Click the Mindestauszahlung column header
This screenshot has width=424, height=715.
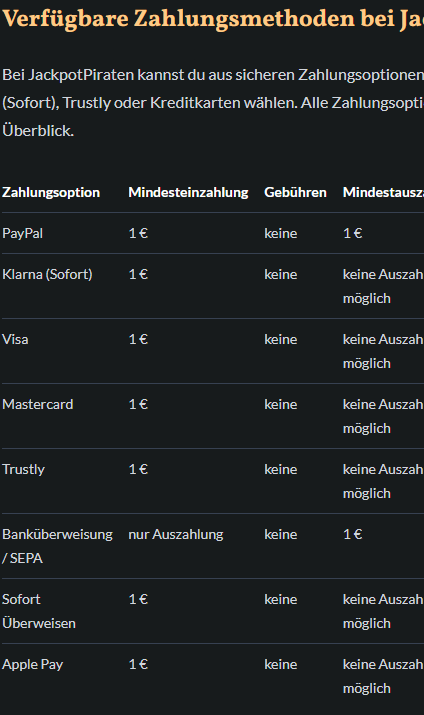click(383, 192)
